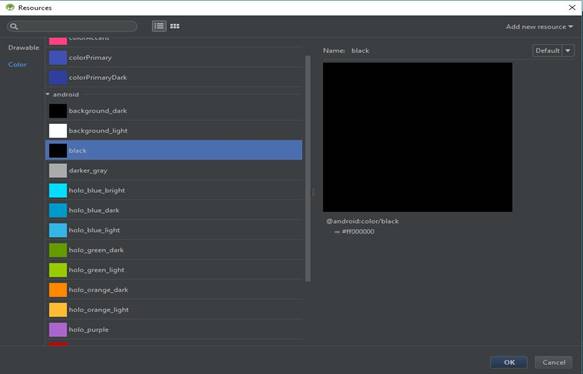This screenshot has width=583, height=374.
Task: Click the black color swatch
Action: point(58,151)
